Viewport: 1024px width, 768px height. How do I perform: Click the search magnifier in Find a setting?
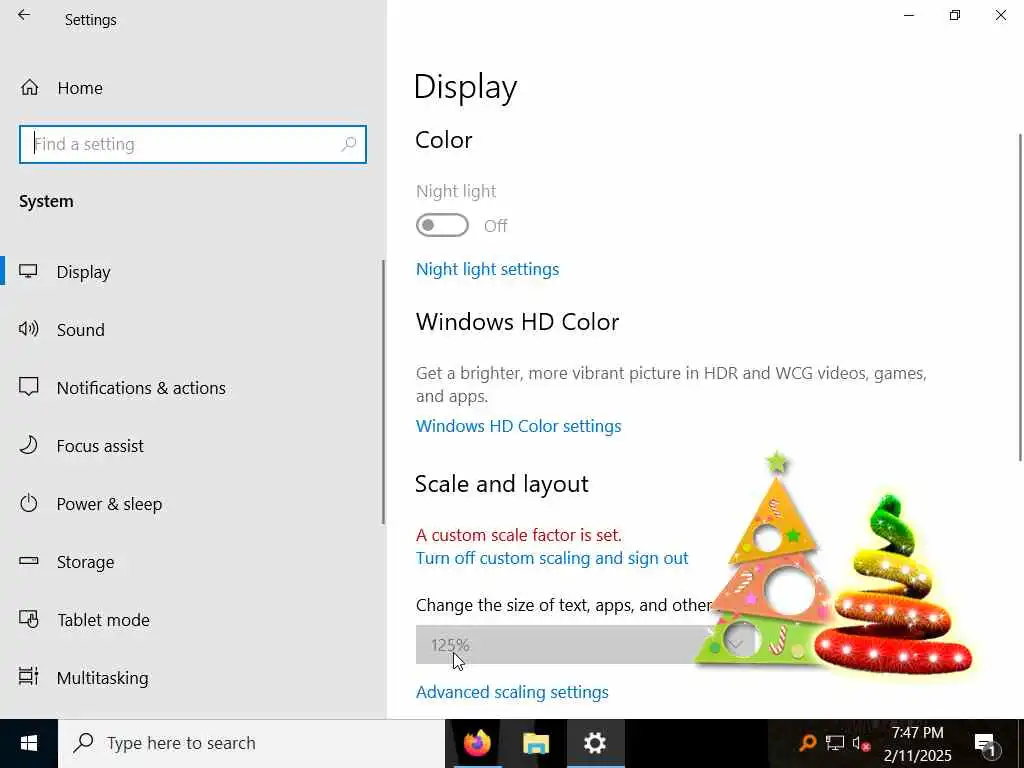(x=349, y=144)
